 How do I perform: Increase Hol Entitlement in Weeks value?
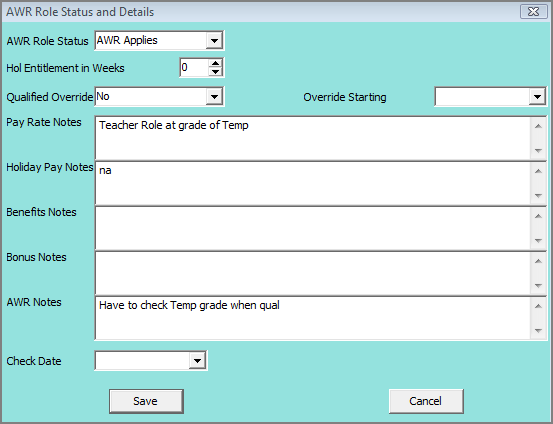pyautogui.click(x=215, y=63)
